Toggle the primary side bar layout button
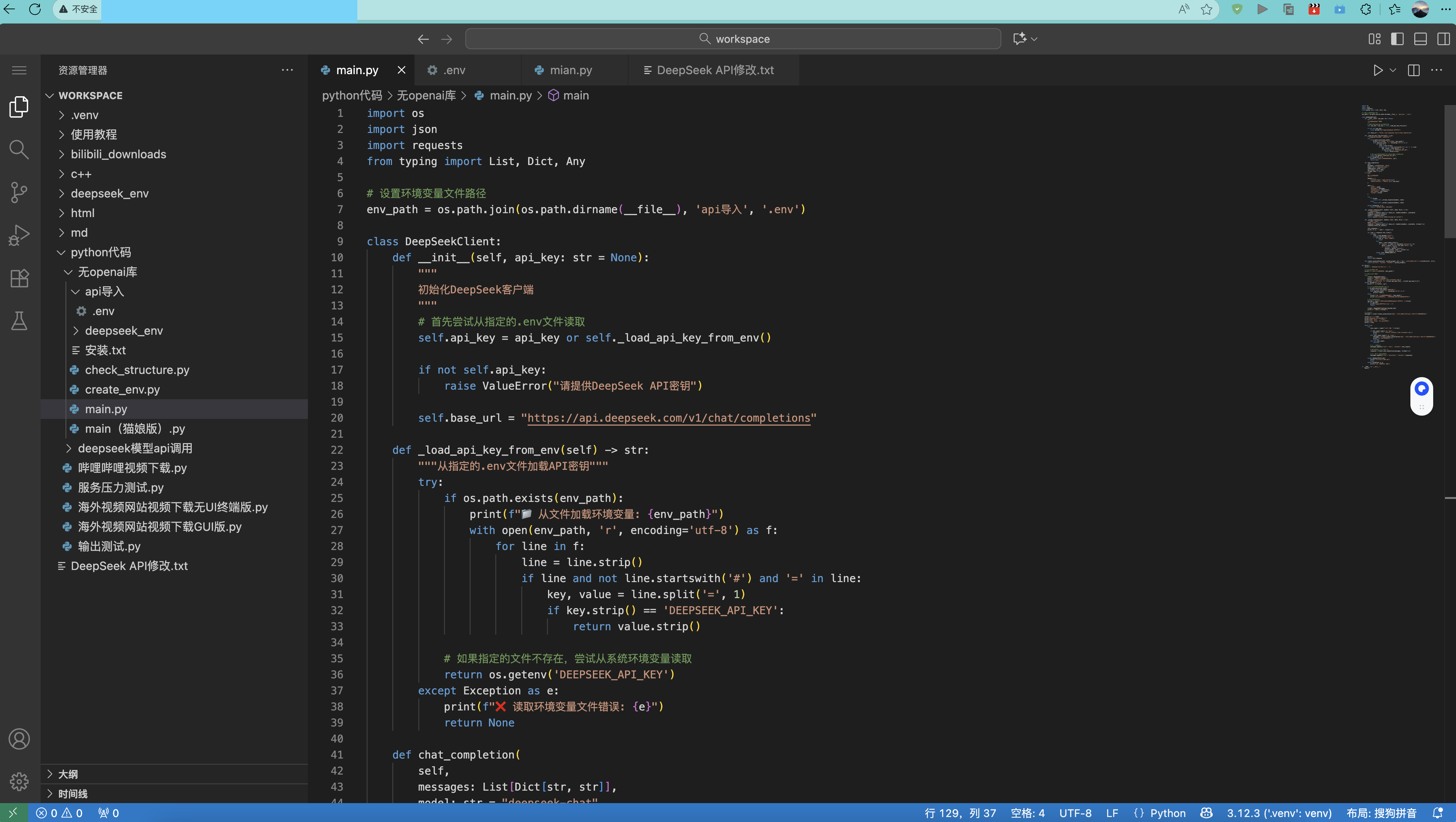 1397,39
